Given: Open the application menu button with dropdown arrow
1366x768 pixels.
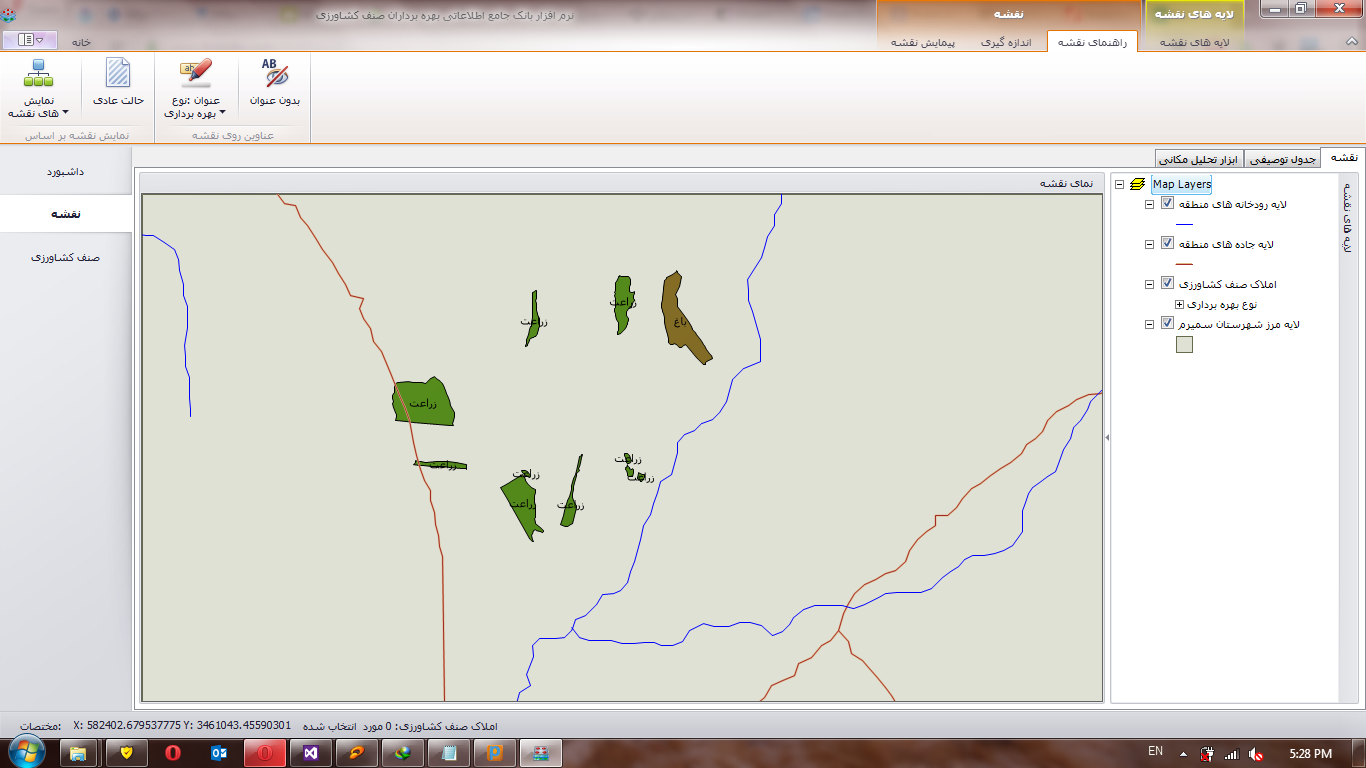Looking at the screenshot, I should [x=31, y=40].
